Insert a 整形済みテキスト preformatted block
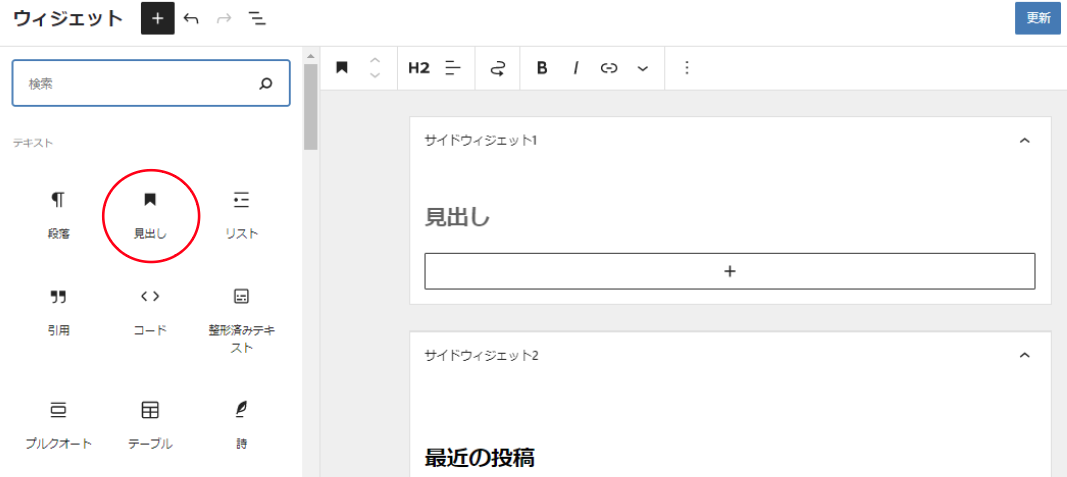The image size is (1067, 477). coord(242,321)
